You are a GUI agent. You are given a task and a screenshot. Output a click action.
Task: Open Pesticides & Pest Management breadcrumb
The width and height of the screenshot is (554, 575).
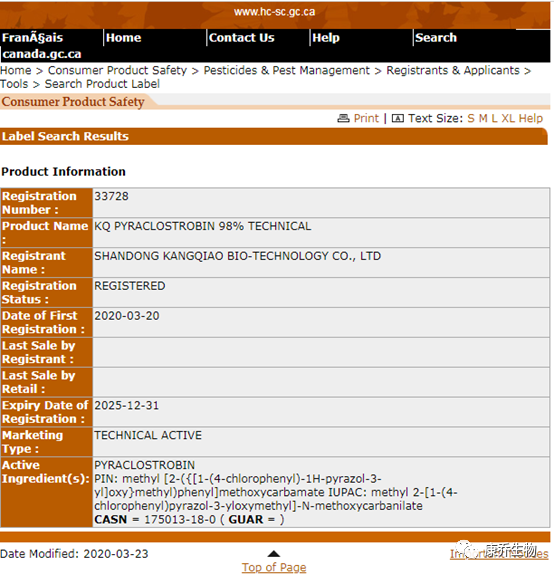pyautogui.click(x=287, y=70)
